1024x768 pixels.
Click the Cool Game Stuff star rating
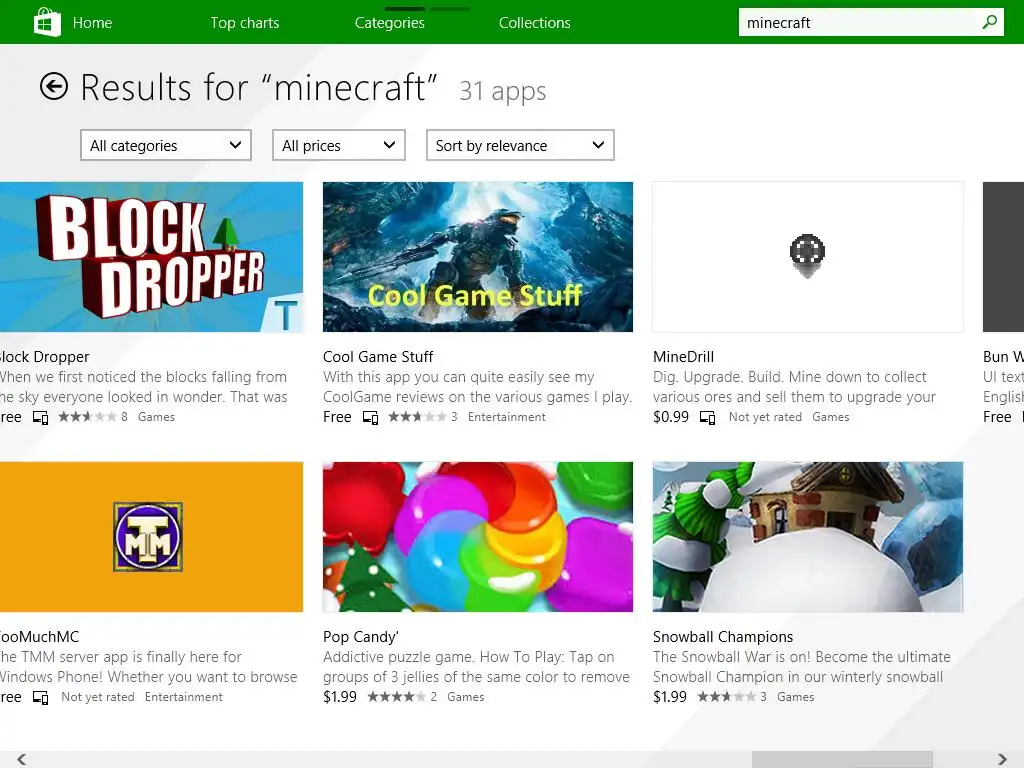(x=417, y=417)
